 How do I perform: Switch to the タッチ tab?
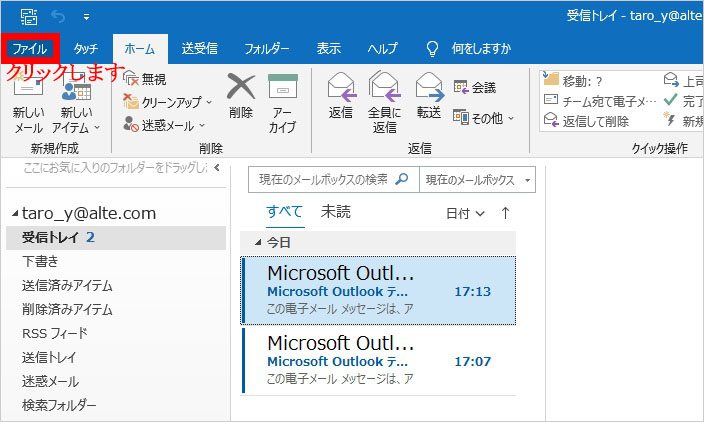pyautogui.click(x=86, y=48)
